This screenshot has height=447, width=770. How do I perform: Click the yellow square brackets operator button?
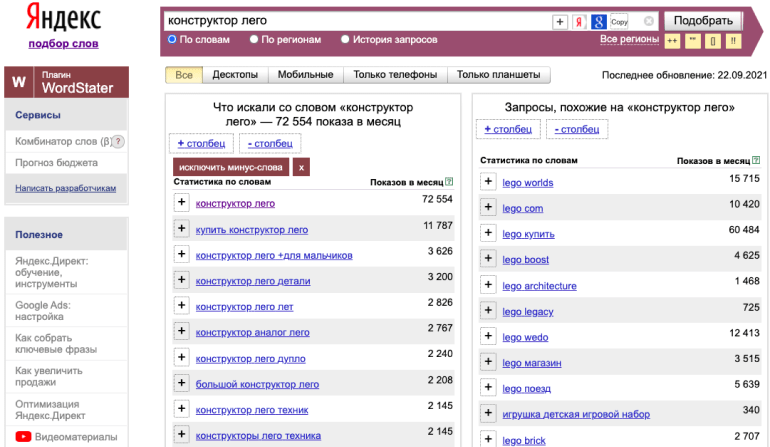tap(713, 41)
